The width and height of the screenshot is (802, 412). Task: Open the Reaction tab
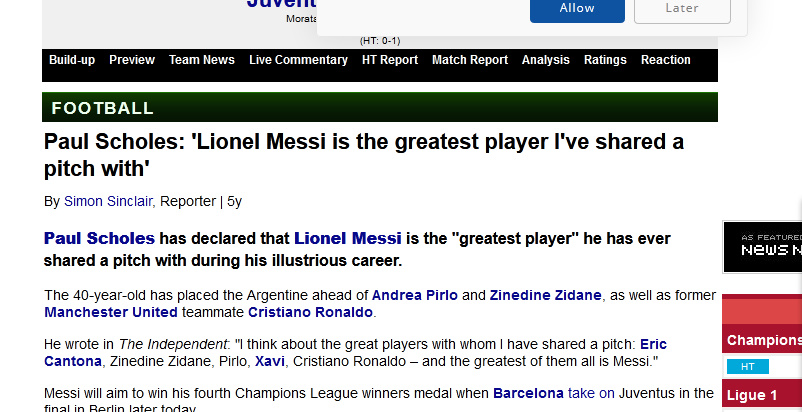(665, 60)
